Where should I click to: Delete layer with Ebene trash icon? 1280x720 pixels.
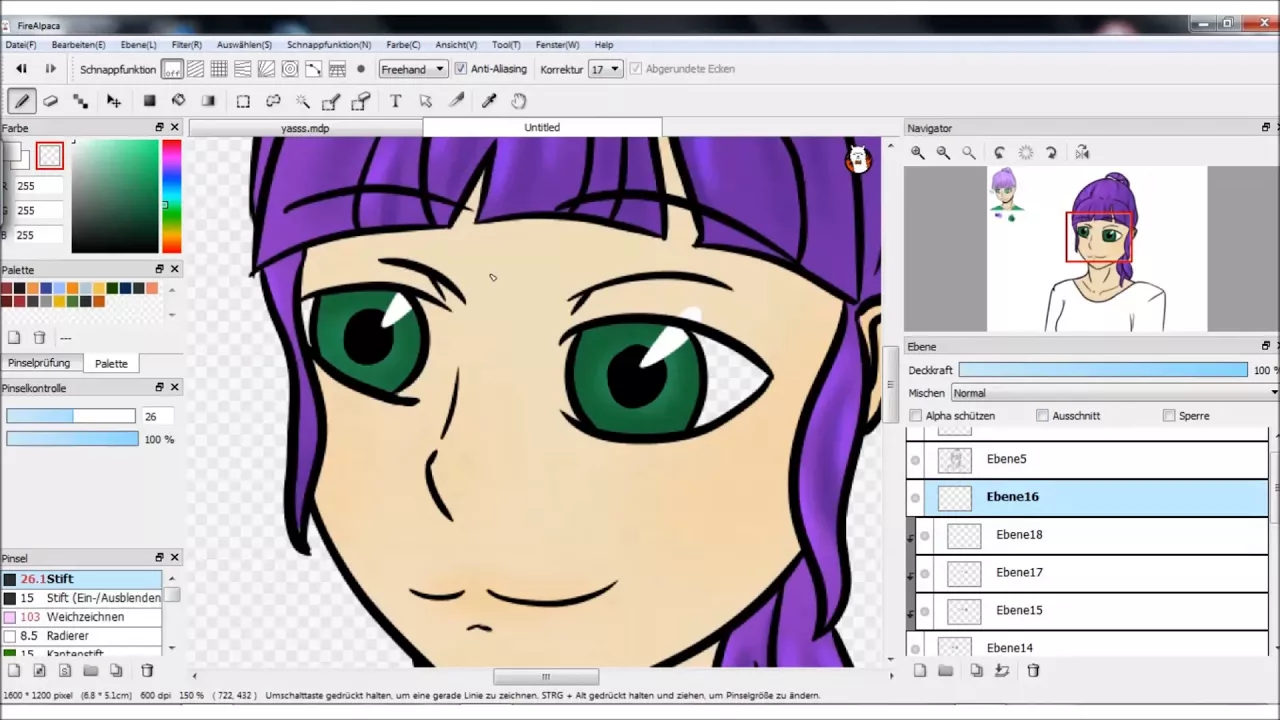tap(1033, 671)
